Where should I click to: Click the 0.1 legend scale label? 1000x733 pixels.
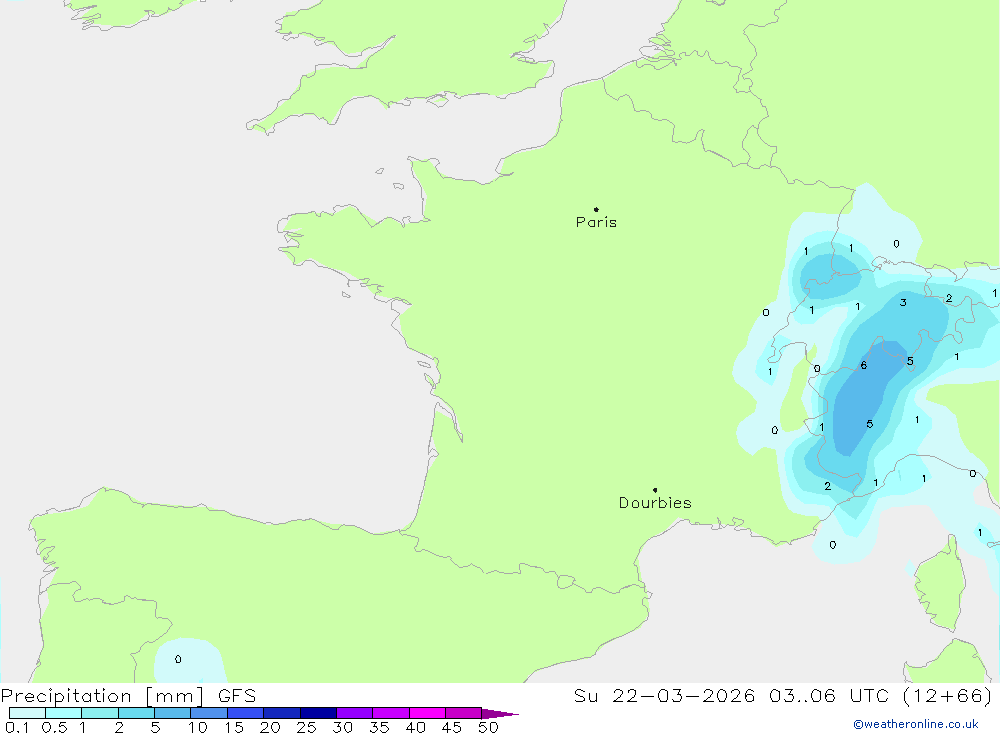click(17, 727)
